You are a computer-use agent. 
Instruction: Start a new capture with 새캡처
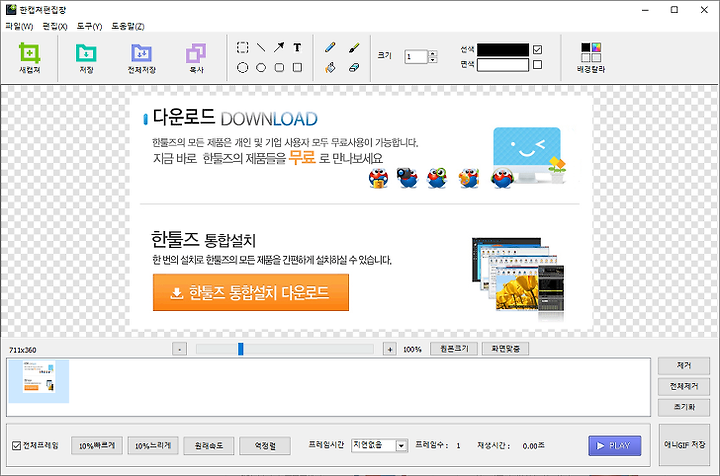point(29,57)
